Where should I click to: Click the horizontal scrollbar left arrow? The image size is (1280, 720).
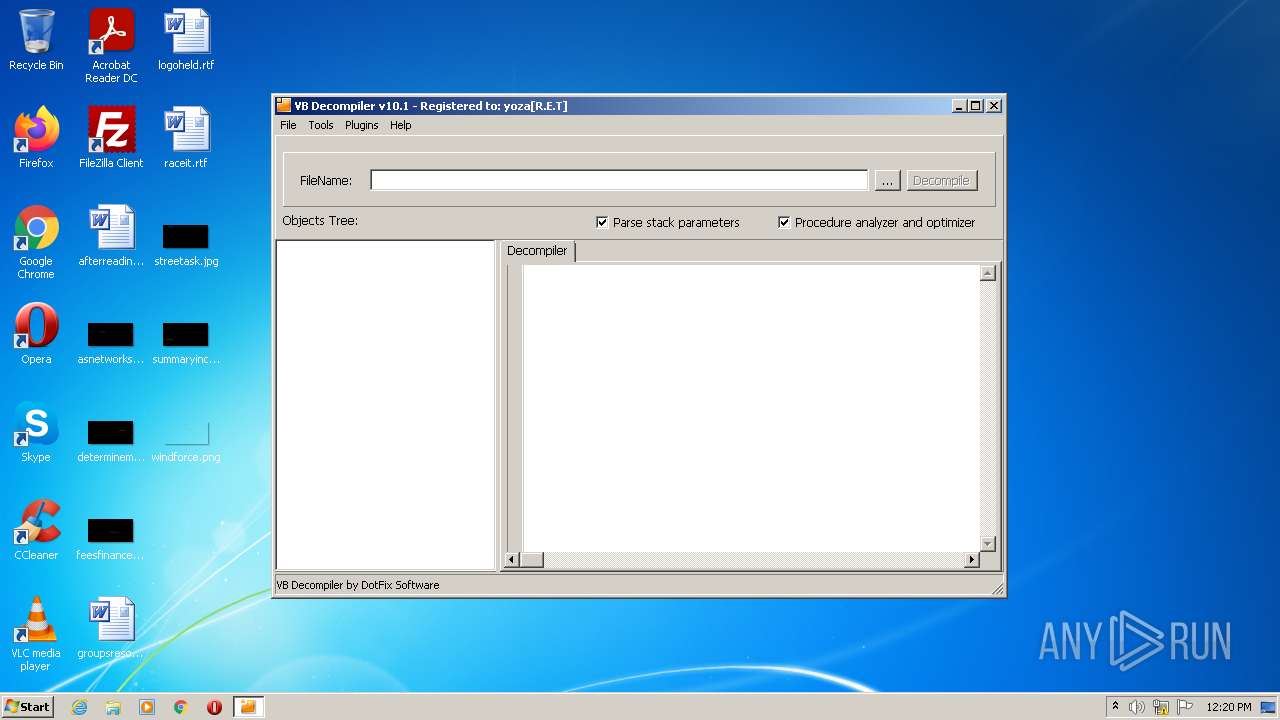[512, 560]
